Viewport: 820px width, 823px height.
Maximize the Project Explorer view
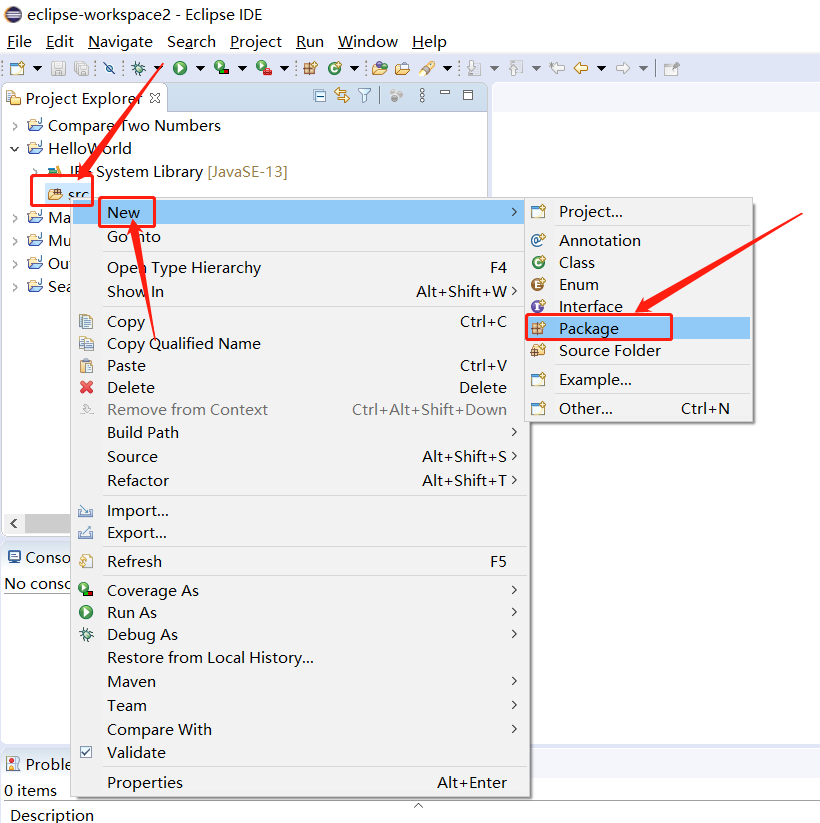468,95
